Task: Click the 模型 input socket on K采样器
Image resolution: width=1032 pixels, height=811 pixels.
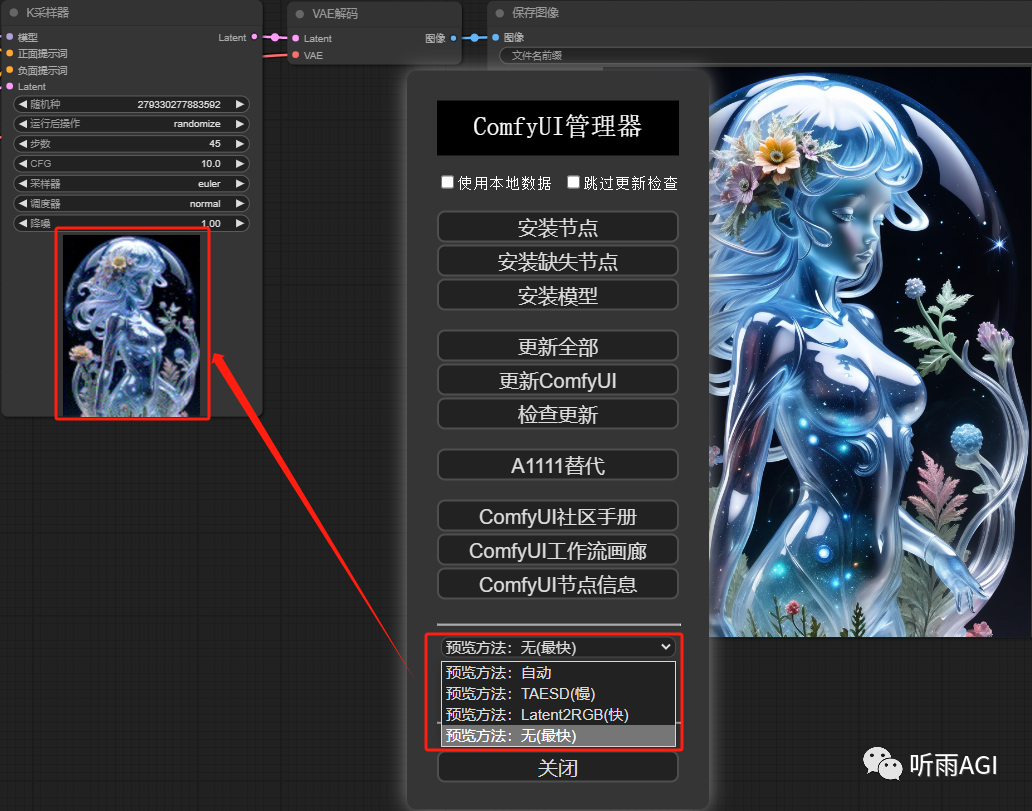Action: click(9, 37)
